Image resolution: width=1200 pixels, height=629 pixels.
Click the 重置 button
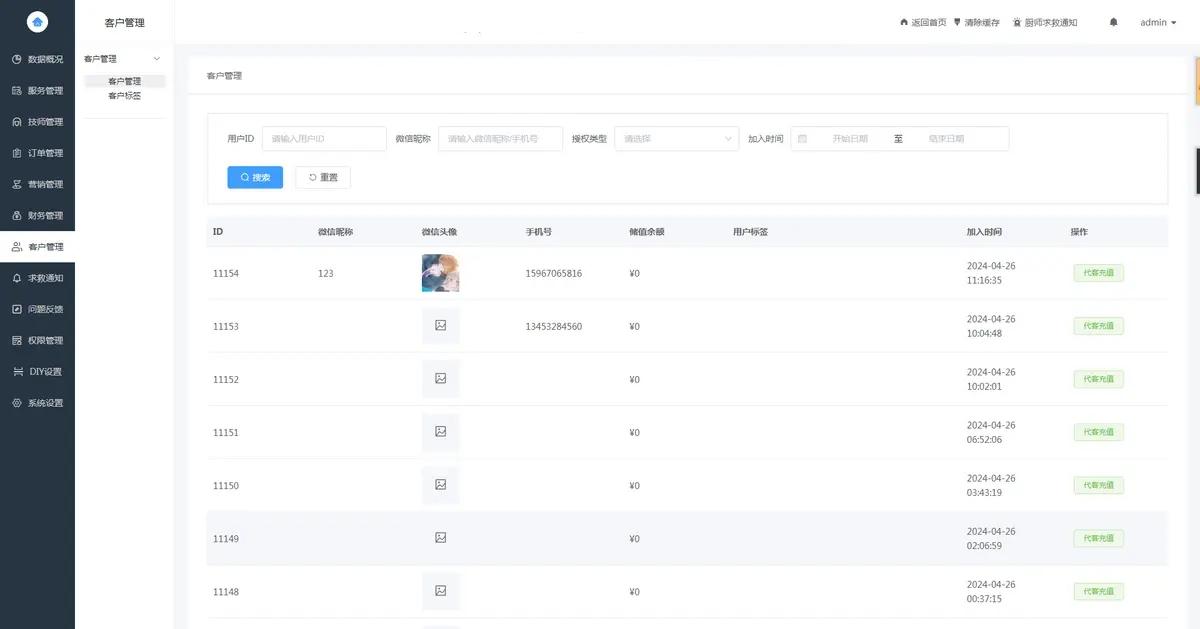tap(323, 177)
